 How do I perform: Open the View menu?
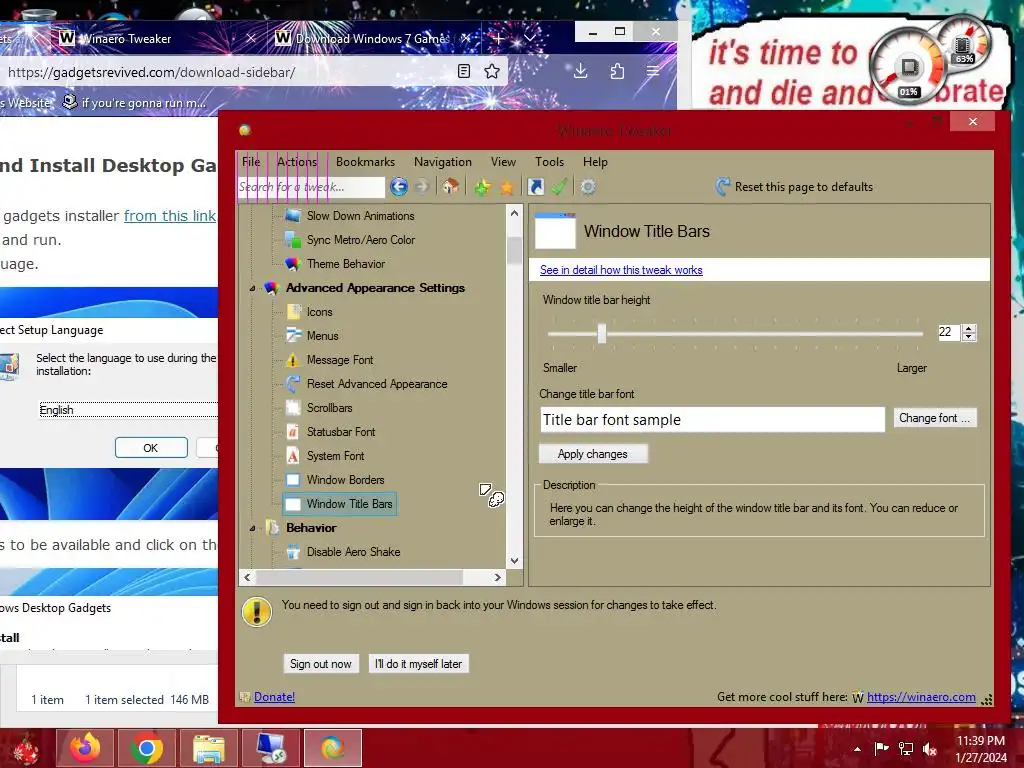pos(504,161)
